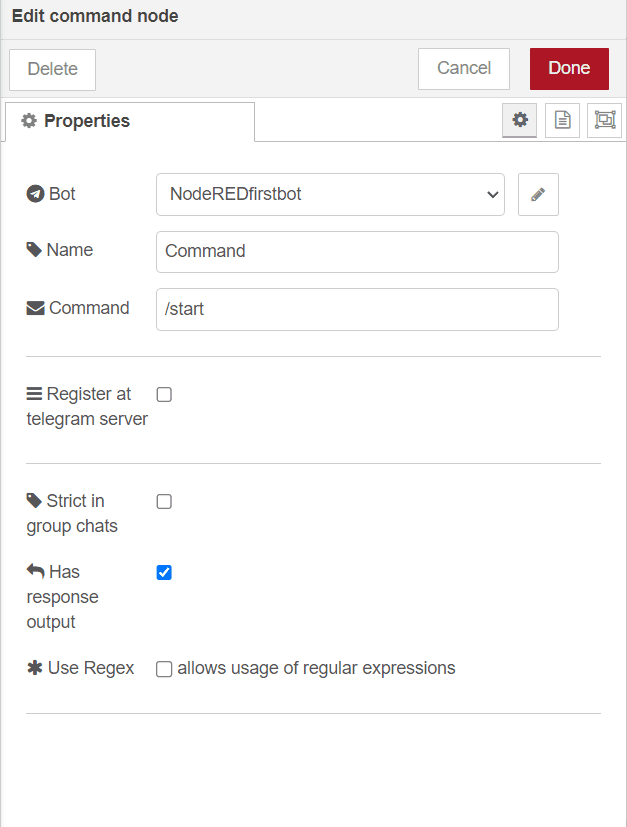Click the reply arrow icon beside Has response output
Viewport: 627px width, 827px height.
33,571
